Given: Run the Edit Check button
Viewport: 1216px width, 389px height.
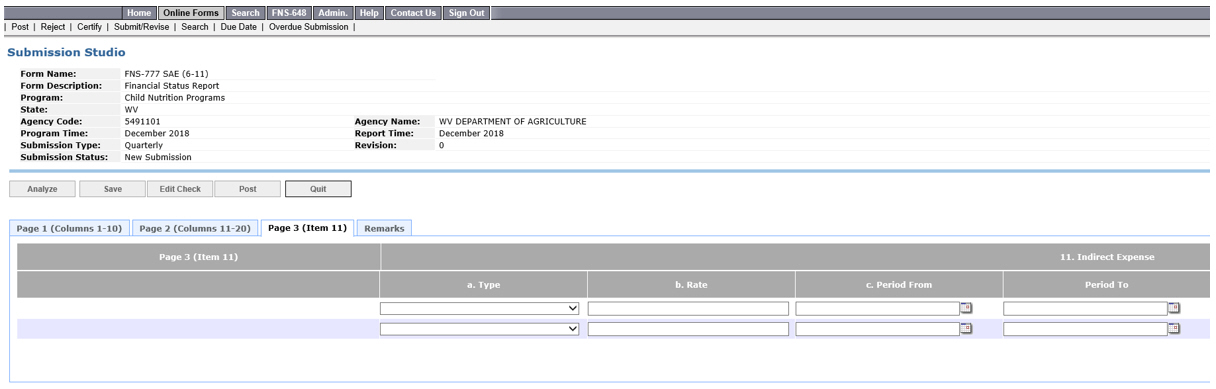Looking at the screenshot, I should 180,188.
